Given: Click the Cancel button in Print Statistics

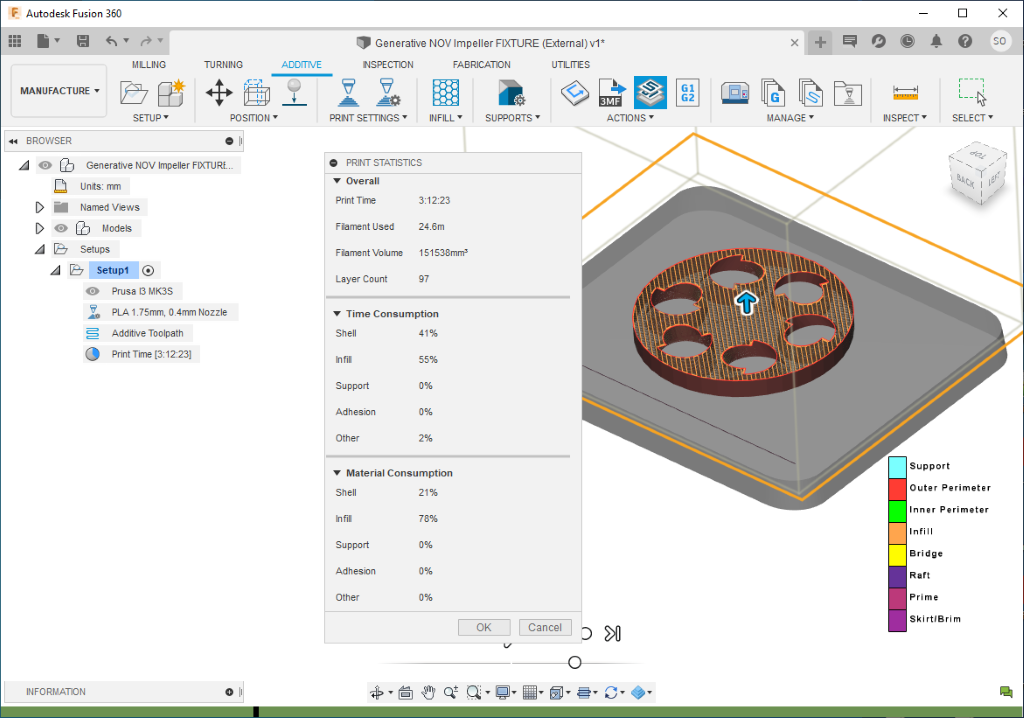Looking at the screenshot, I should (x=545, y=627).
